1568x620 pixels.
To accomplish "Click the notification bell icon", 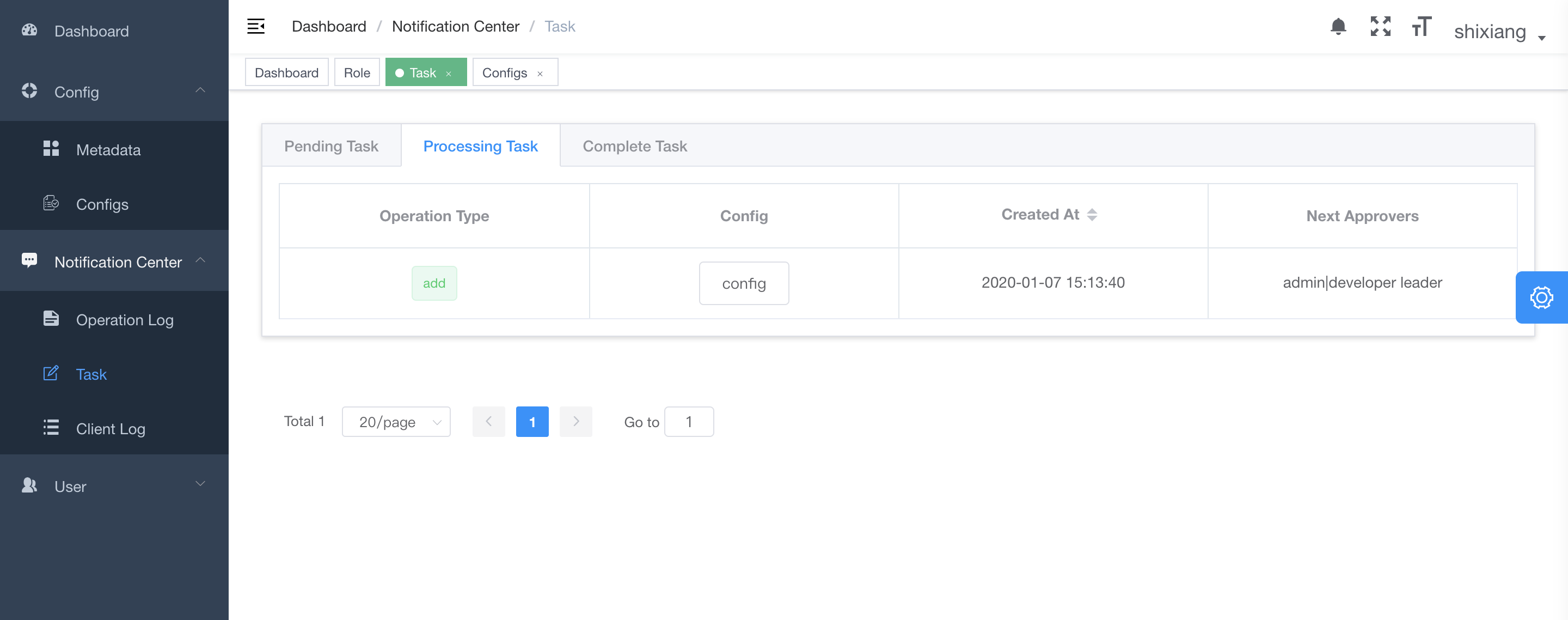I will [1338, 26].
